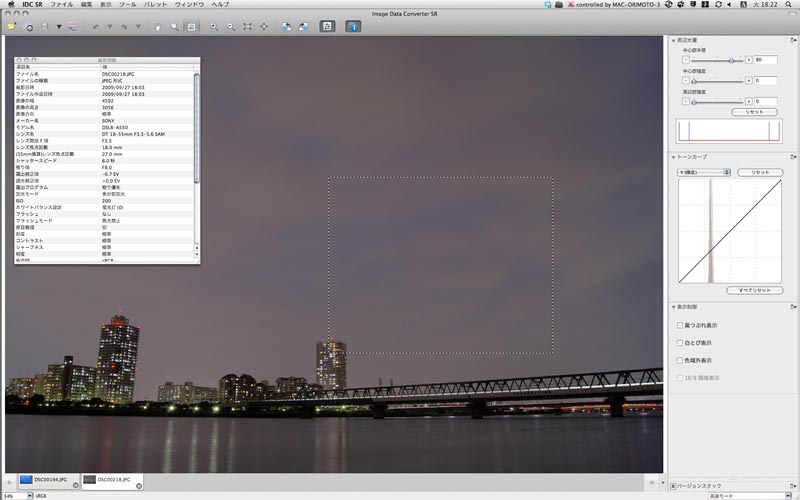Click the redo arrow icon
The image size is (800, 500).
click(124, 27)
